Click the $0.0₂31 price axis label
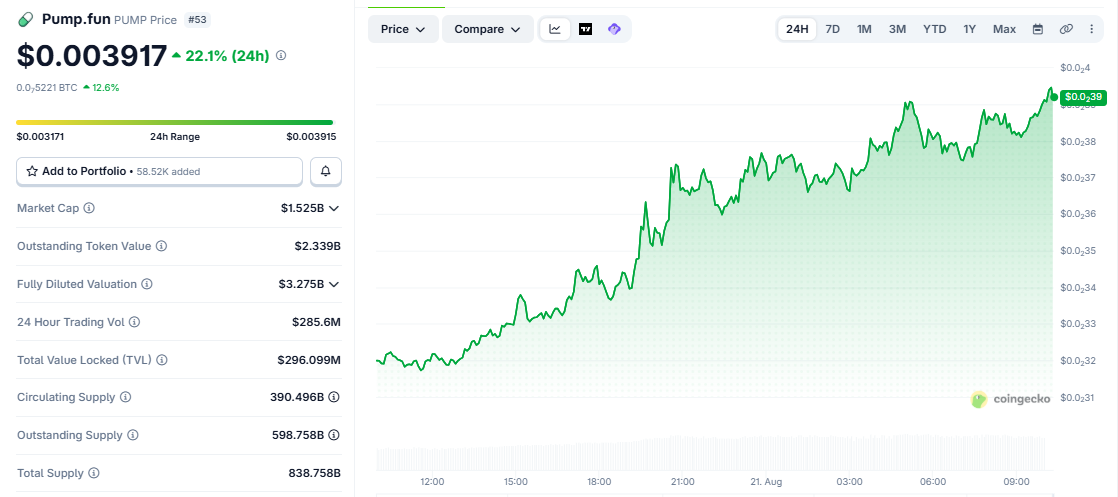The width and height of the screenshot is (1118, 497). [1078, 397]
